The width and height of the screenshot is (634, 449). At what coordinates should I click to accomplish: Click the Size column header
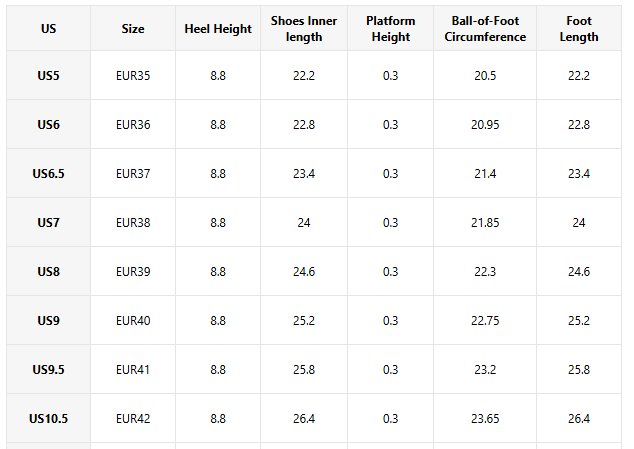point(133,29)
